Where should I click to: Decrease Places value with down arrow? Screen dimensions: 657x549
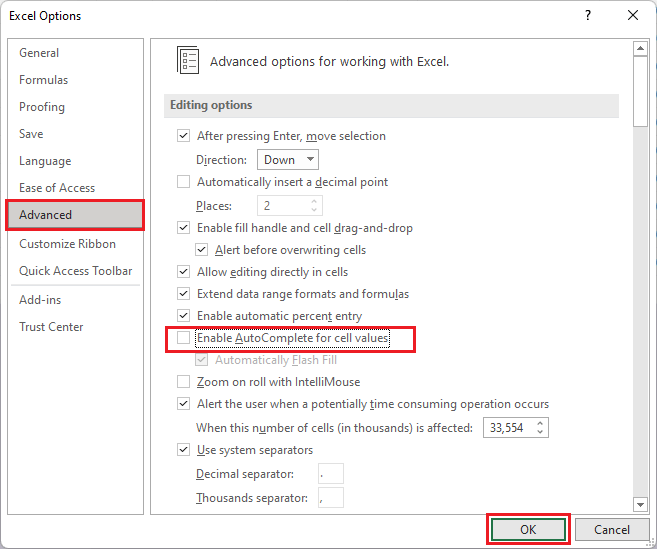[x=314, y=210]
